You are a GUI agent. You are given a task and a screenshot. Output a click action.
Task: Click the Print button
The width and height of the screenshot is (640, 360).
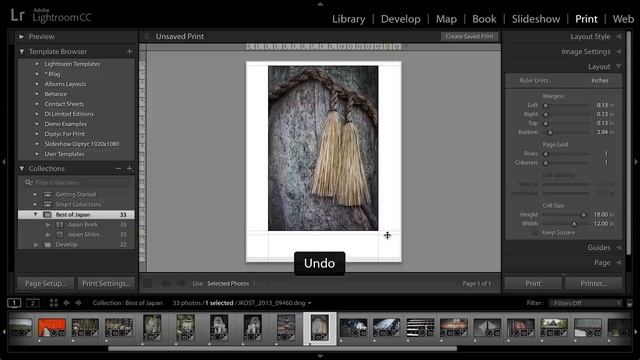pyautogui.click(x=533, y=283)
